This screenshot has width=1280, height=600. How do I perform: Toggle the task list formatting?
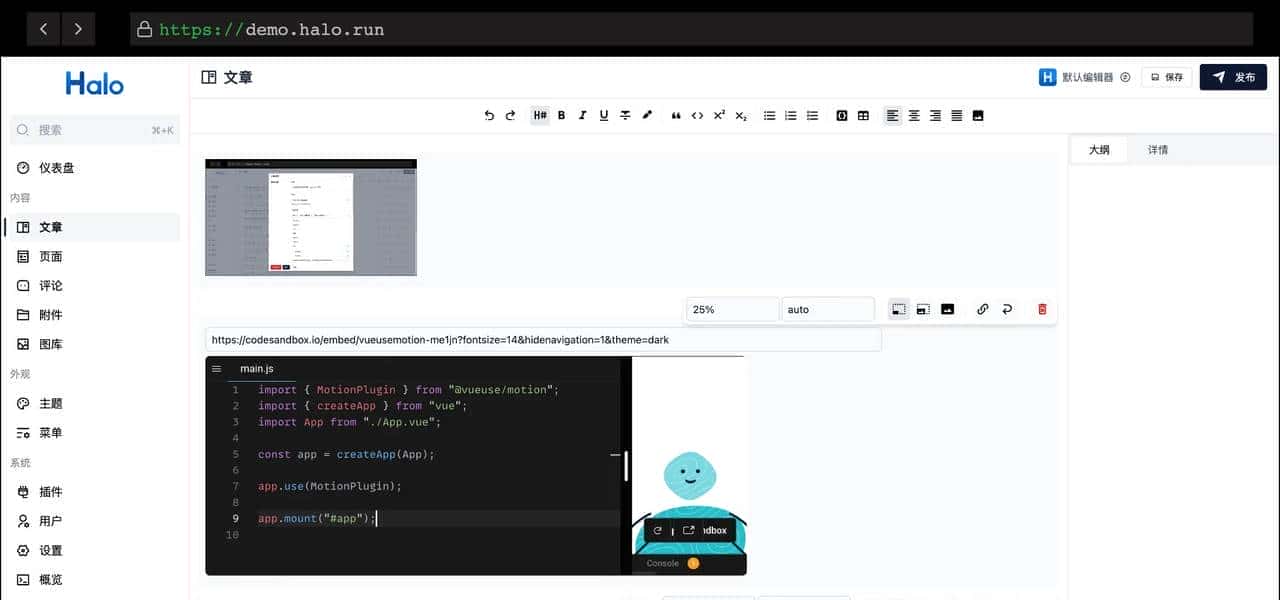click(812, 116)
